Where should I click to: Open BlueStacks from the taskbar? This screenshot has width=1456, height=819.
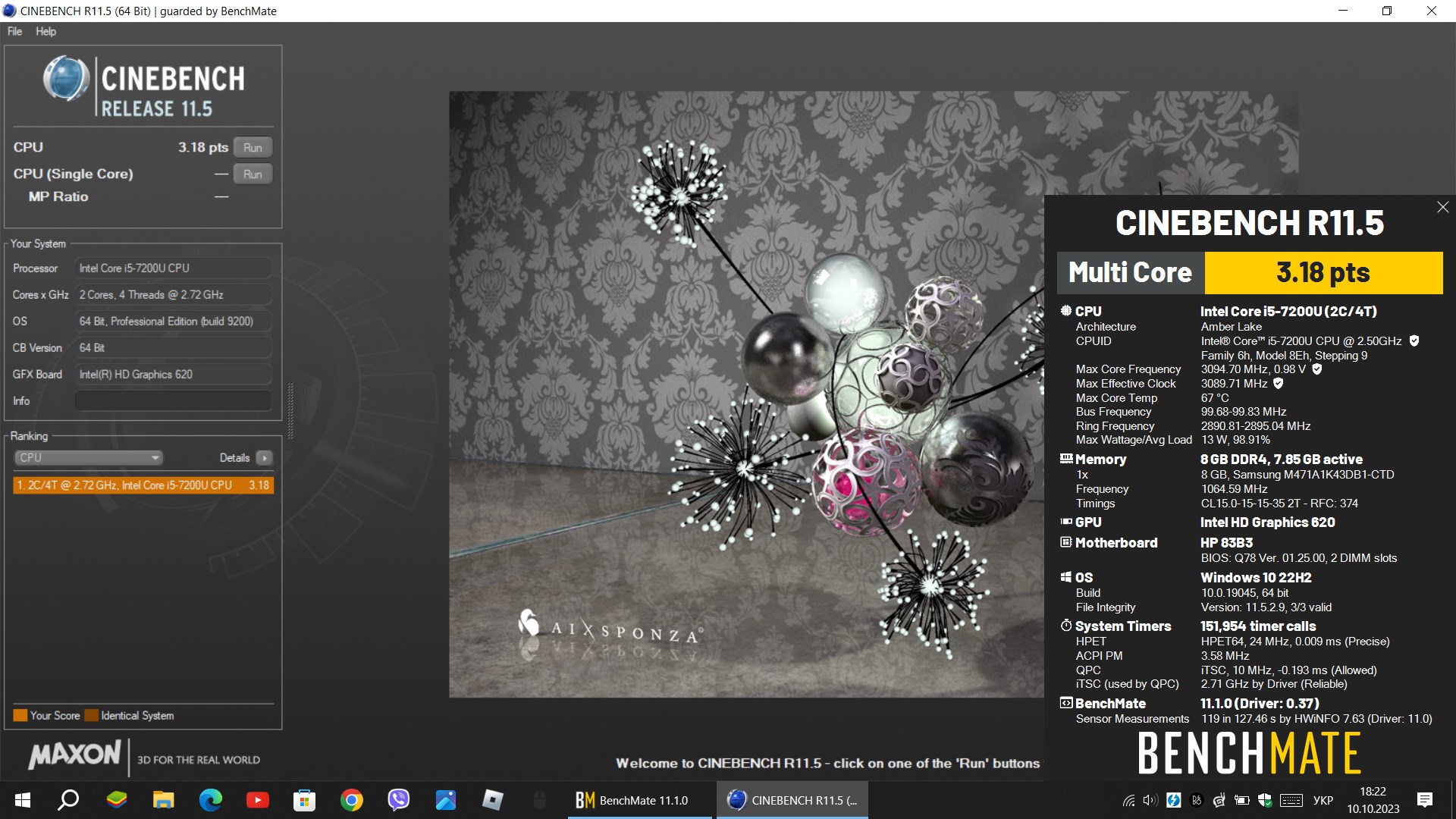117,800
